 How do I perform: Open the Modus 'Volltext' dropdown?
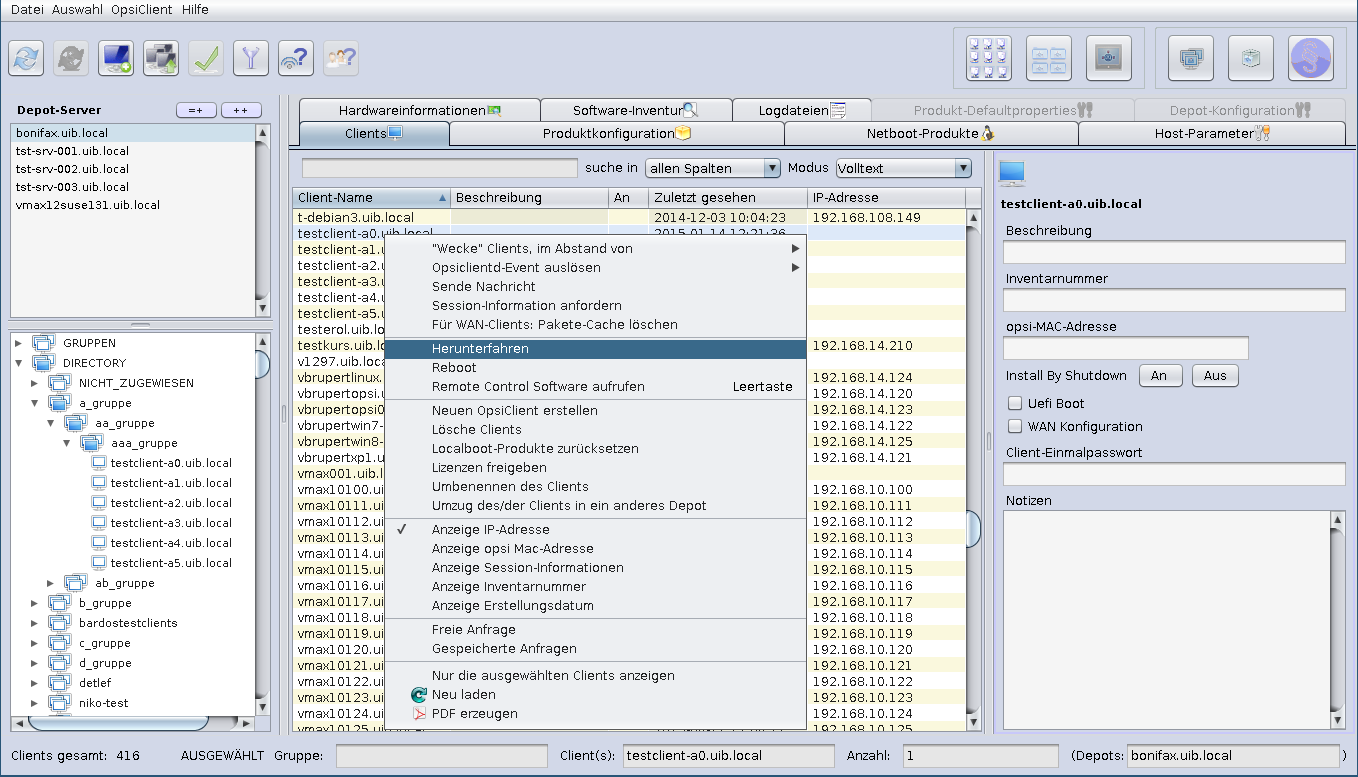tap(903, 168)
